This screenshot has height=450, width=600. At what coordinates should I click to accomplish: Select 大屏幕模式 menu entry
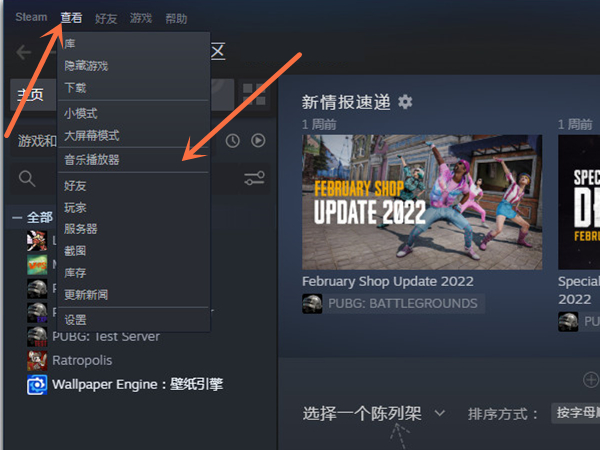click(x=92, y=135)
